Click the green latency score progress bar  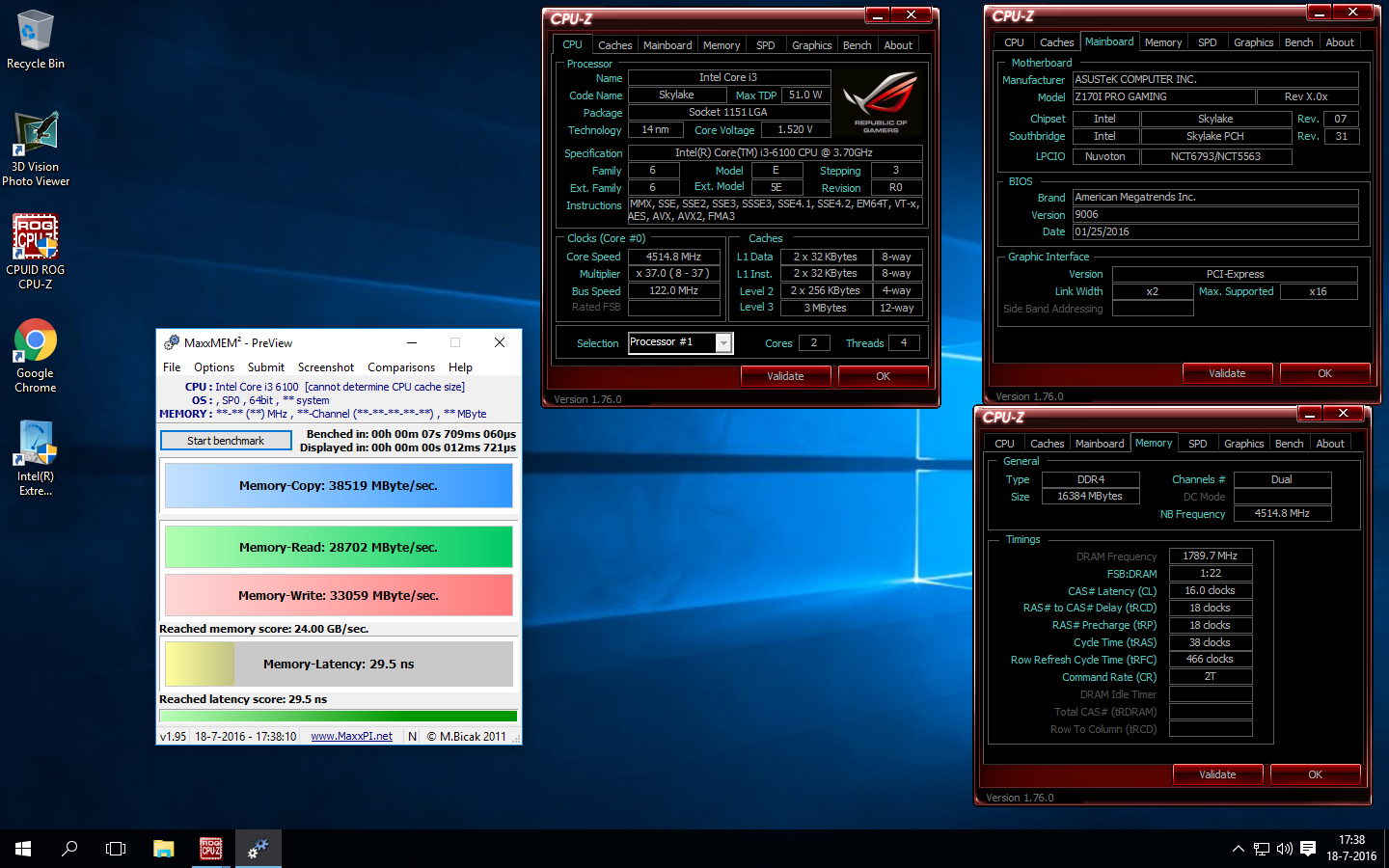pos(339,716)
